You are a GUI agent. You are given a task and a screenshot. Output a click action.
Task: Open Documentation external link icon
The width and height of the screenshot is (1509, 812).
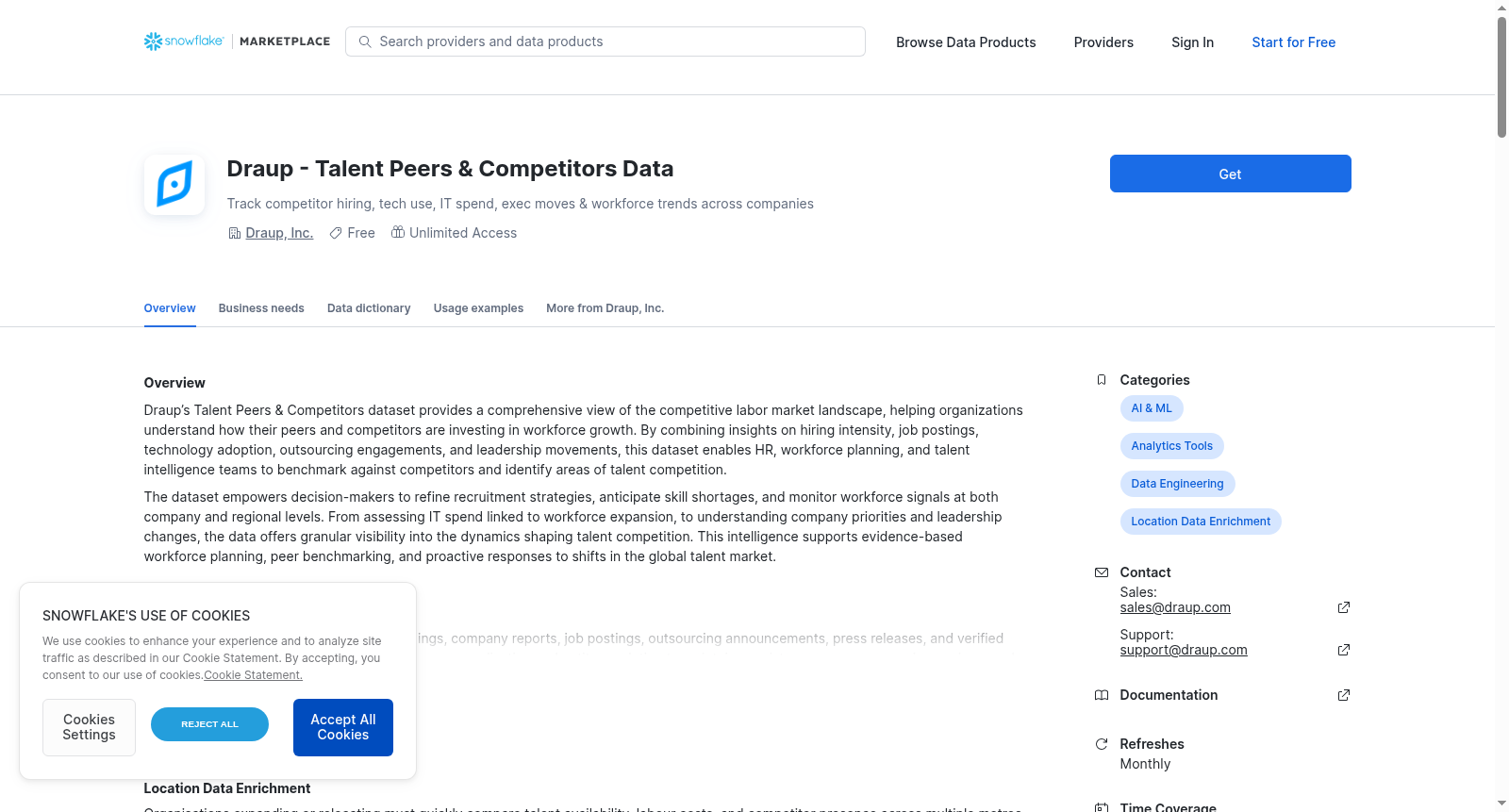point(1344,695)
